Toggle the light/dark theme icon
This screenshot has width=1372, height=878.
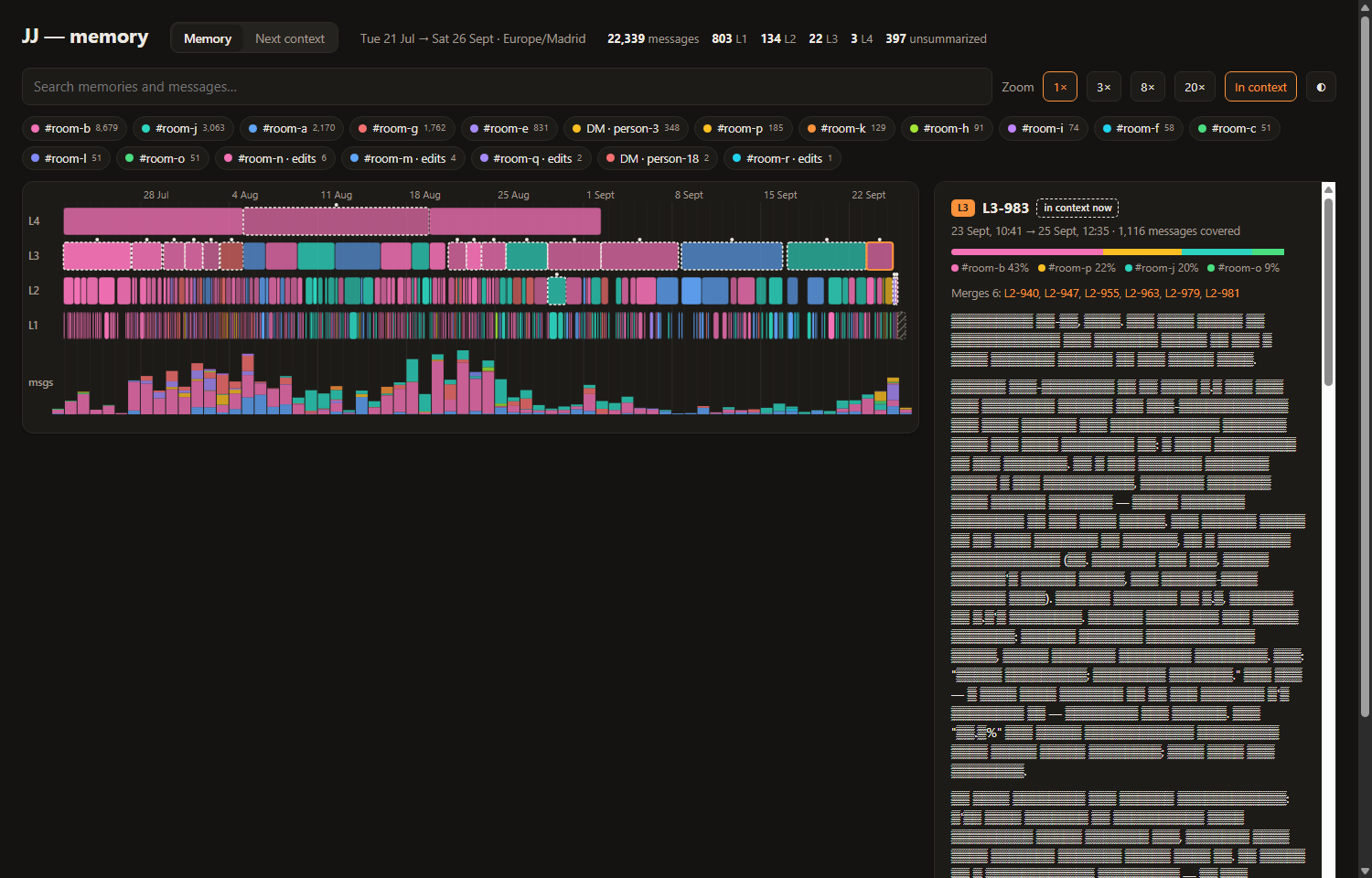pyautogui.click(x=1321, y=87)
